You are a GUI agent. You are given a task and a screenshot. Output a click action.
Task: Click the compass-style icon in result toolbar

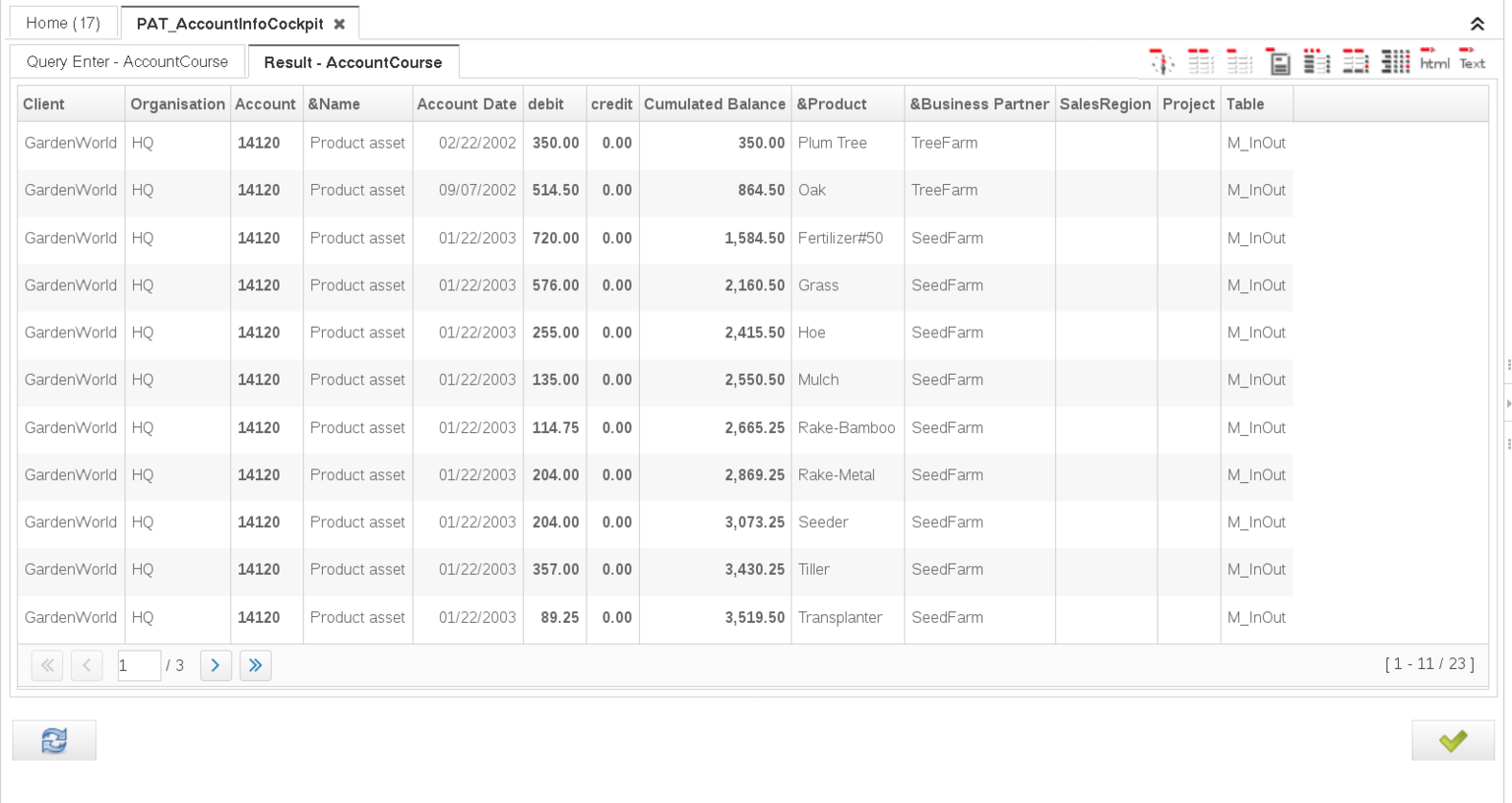[1162, 62]
